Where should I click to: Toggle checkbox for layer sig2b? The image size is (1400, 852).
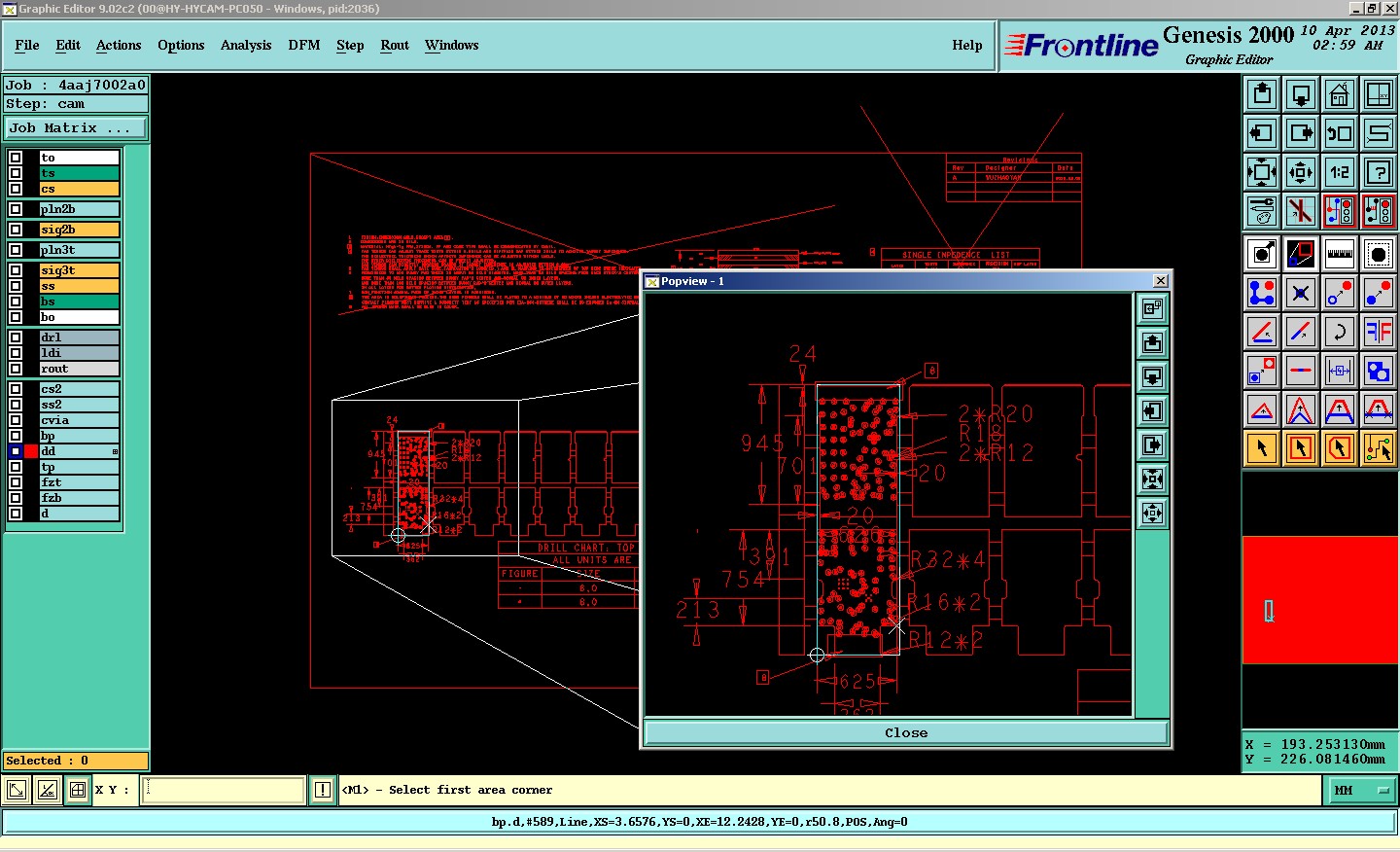pos(16,230)
